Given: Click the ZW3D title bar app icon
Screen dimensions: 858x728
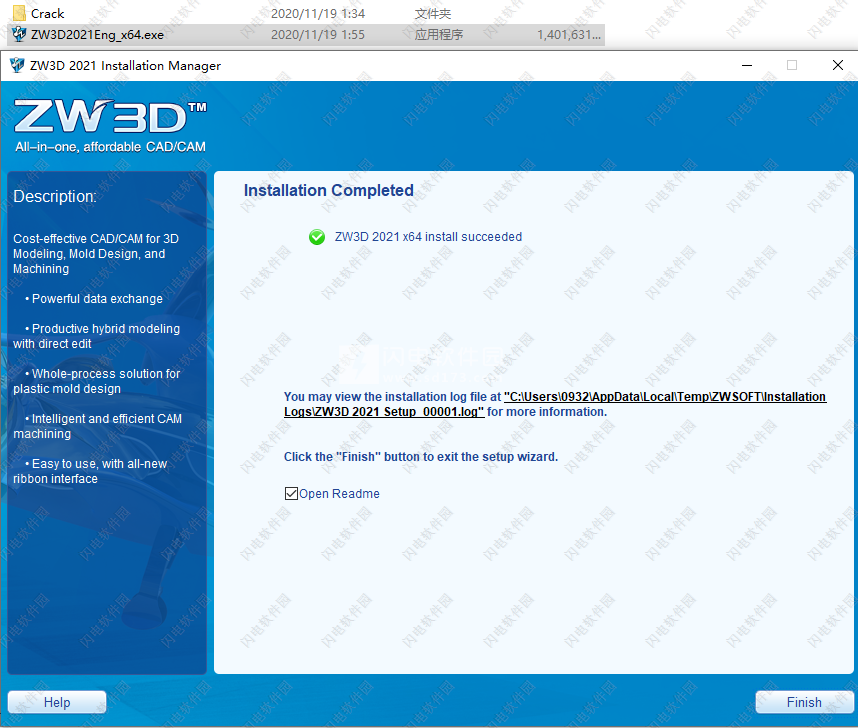Looking at the screenshot, I should click(x=17, y=65).
